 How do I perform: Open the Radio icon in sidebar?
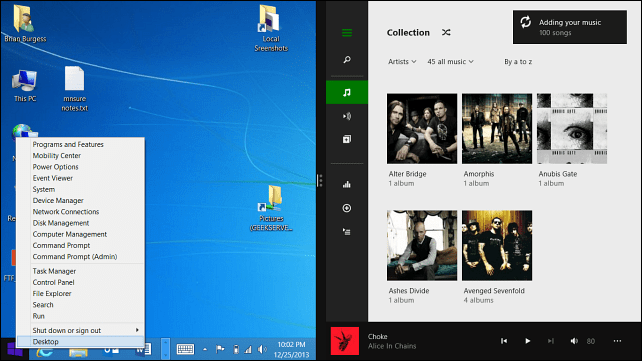point(347,116)
